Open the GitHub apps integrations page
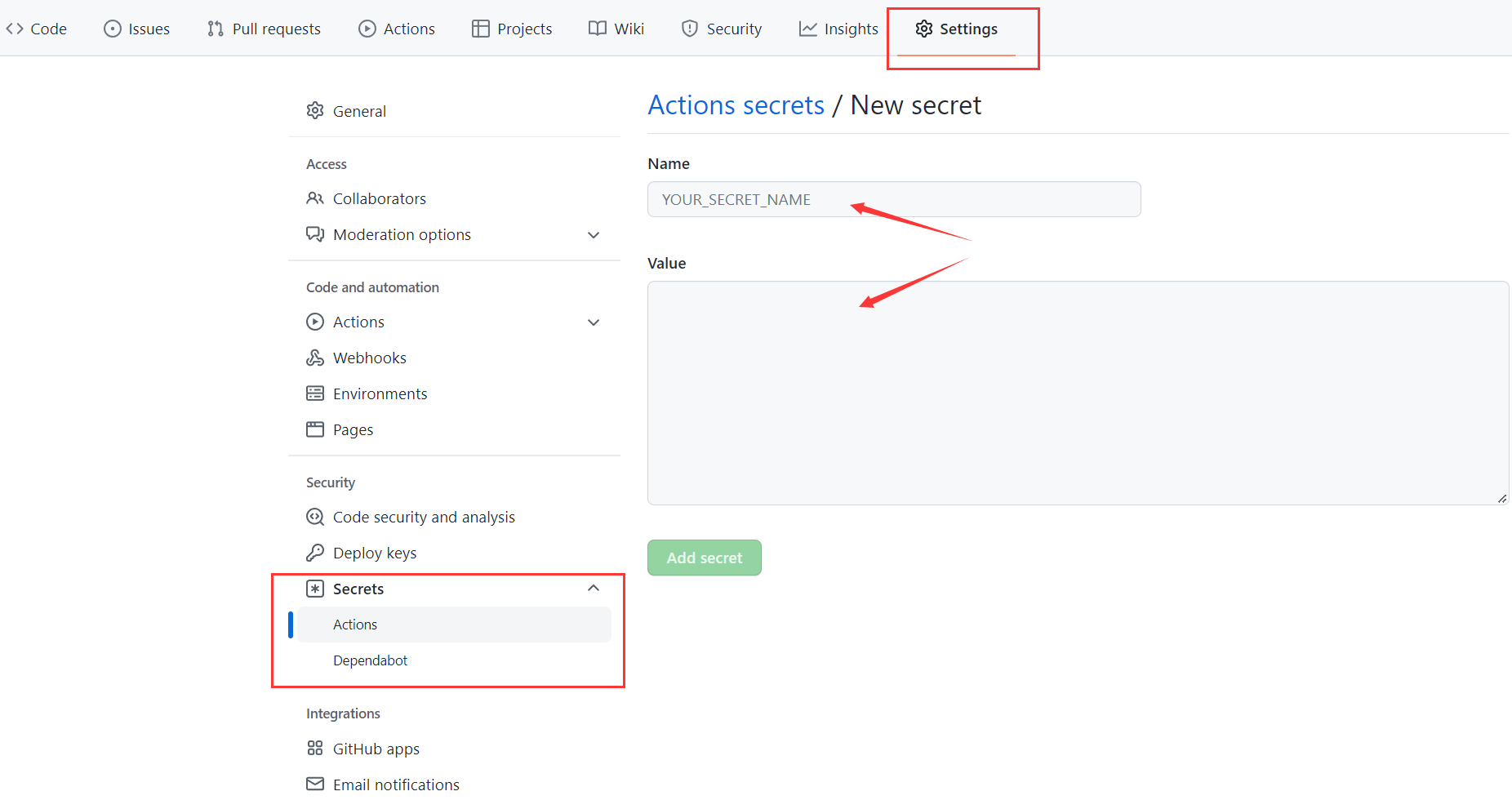Screen dimensions: 1512x809 click(x=376, y=748)
